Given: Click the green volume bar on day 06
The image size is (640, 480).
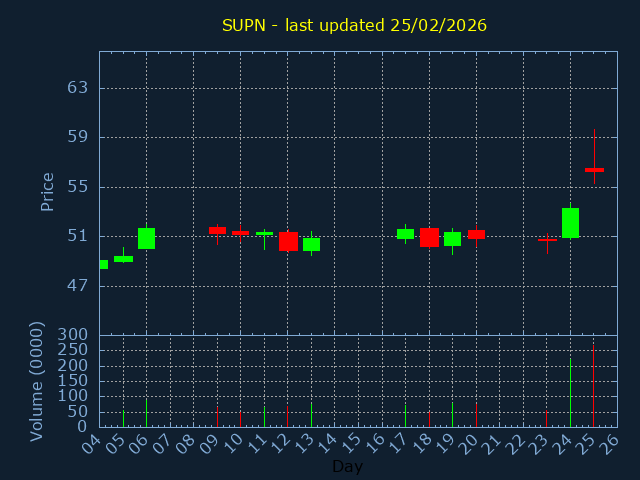Looking at the screenshot, I should [x=146, y=413].
